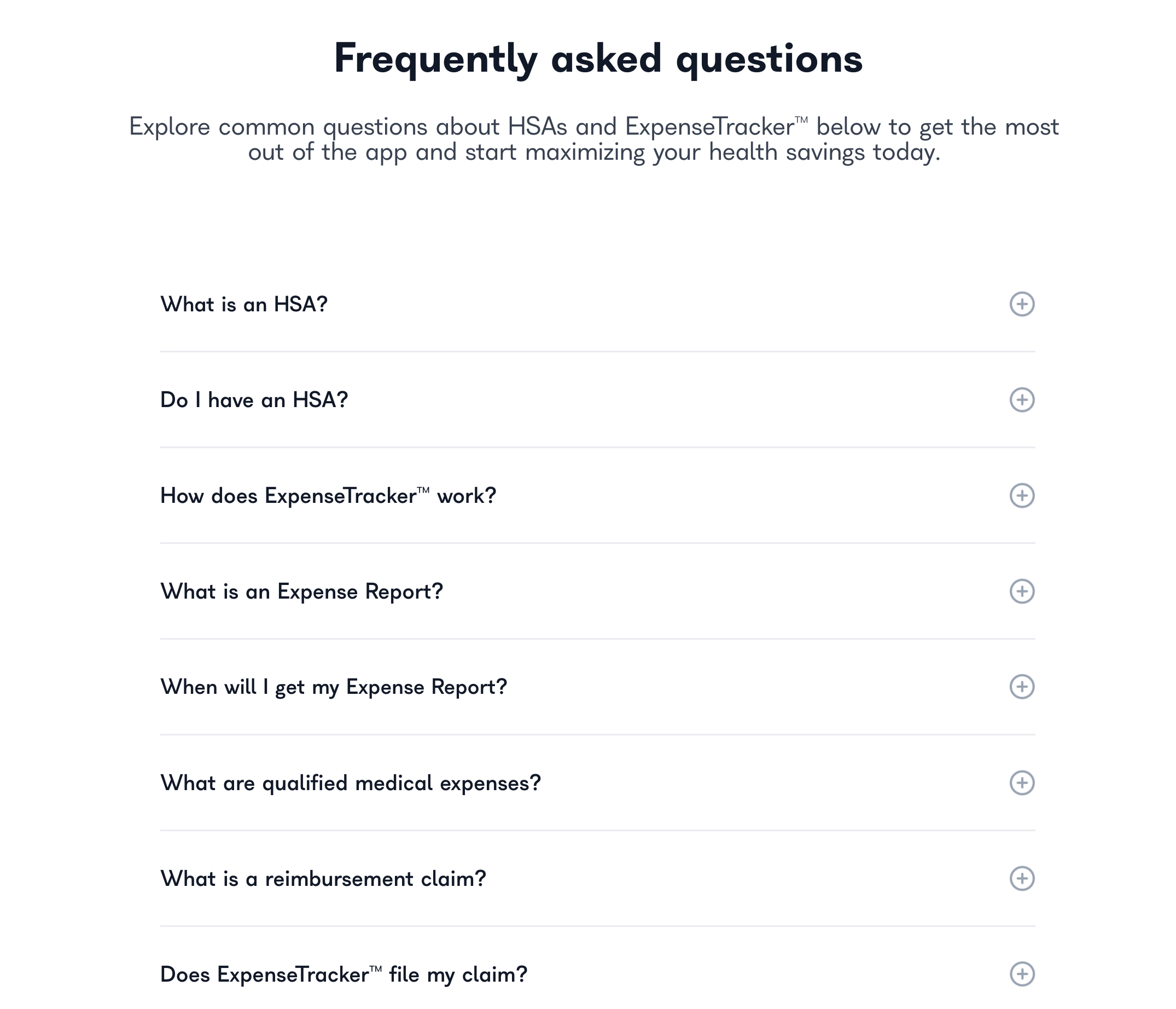
Task: Click the 'Frequently asked questions' heading
Action: click(x=598, y=59)
